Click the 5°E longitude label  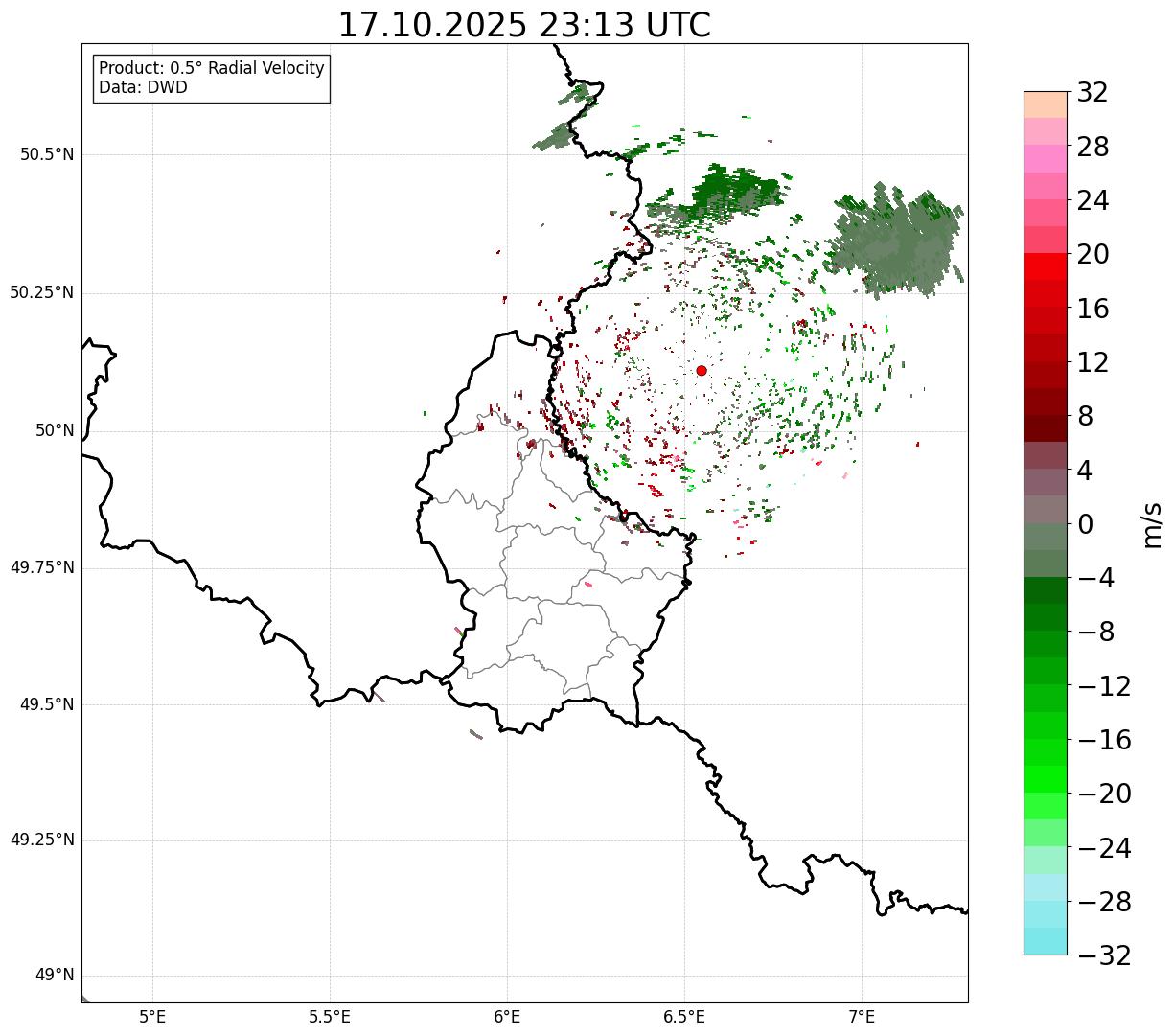tap(152, 1017)
